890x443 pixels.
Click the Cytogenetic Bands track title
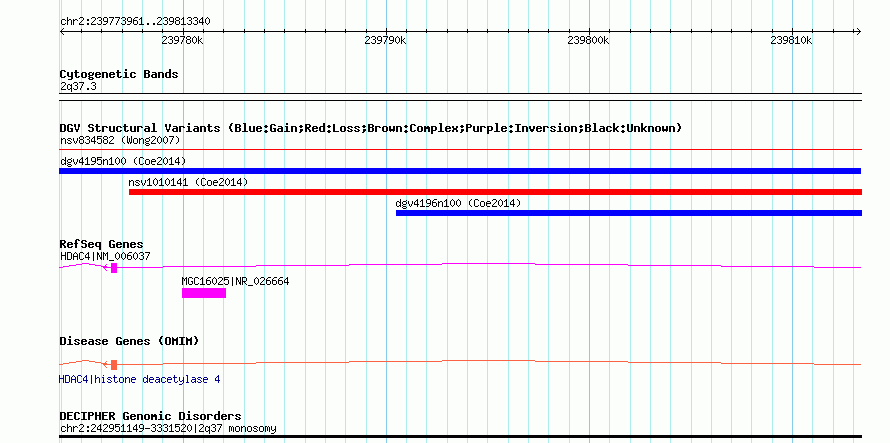click(119, 74)
